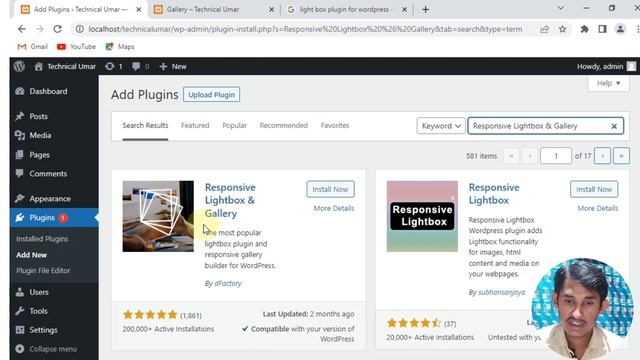Image resolution: width=640 pixels, height=360 pixels.
Task: Close the light box plugin Google tab
Action: [404, 9]
